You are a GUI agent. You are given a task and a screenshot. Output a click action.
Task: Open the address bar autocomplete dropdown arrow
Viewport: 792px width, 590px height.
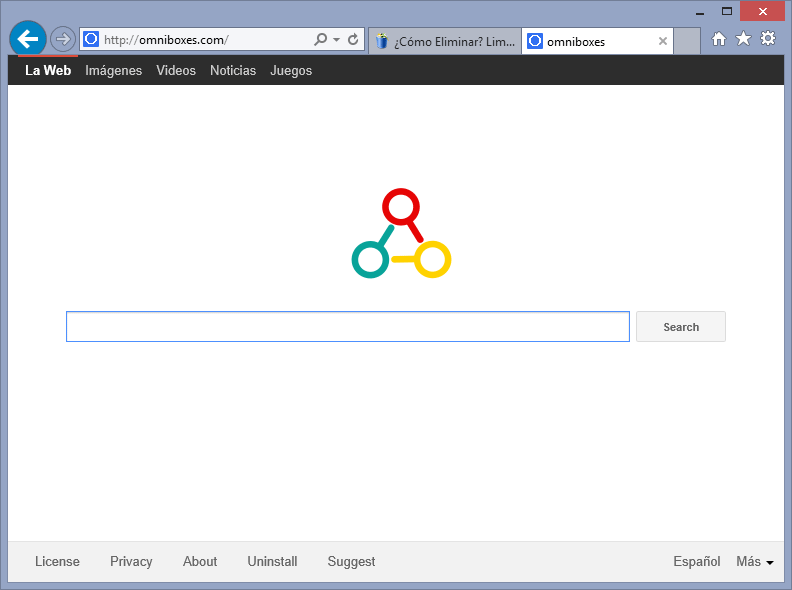pyautogui.click(x=336, y=39)
